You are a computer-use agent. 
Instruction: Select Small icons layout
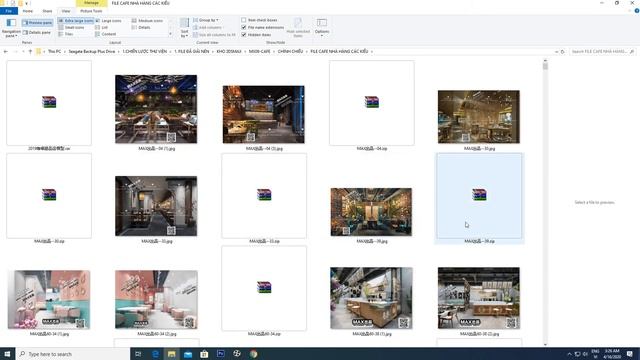(x=71, y=27)
